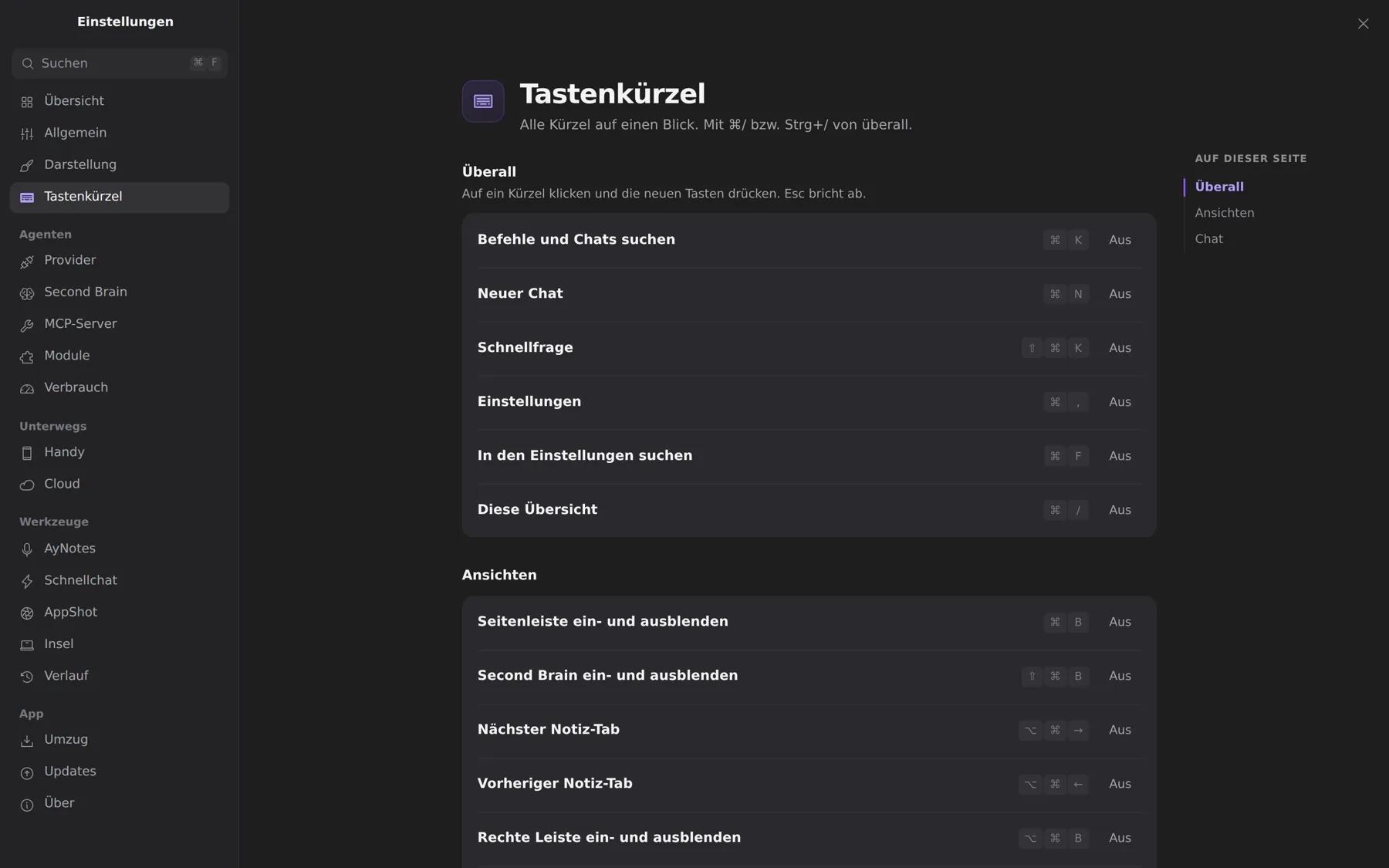Click the Provider plug icon
The width and height of the screenshot is (1389, 868).
[27, 261]
